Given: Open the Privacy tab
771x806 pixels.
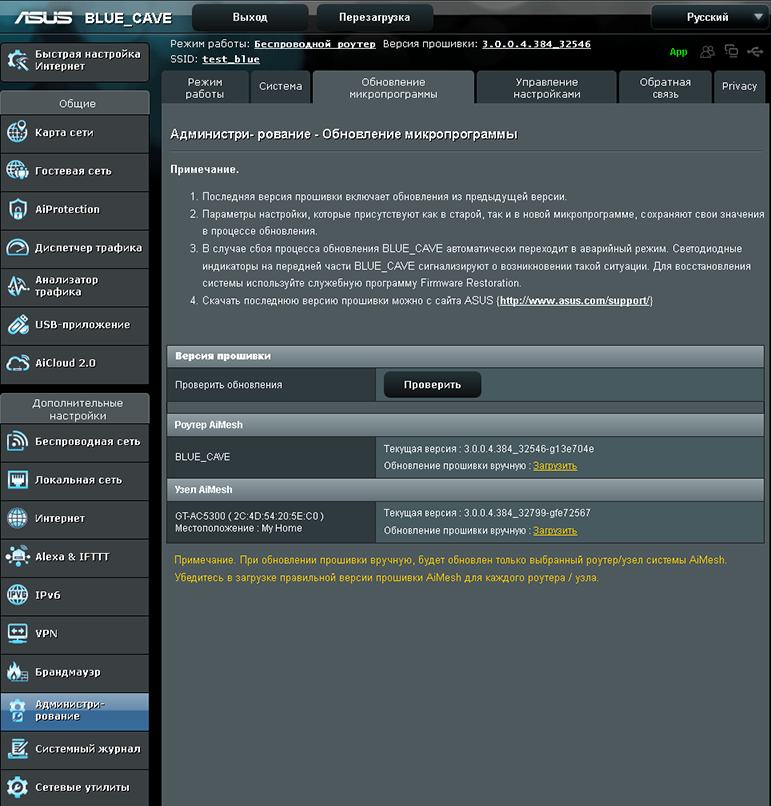Looking at the screenshot, I should [739, 86].
